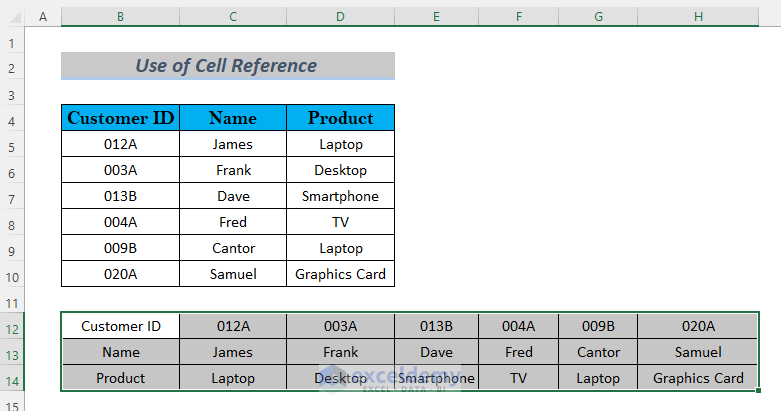781x411 pixels.
Task: Select cell Laptop in row 5
Action: point(340,144)
